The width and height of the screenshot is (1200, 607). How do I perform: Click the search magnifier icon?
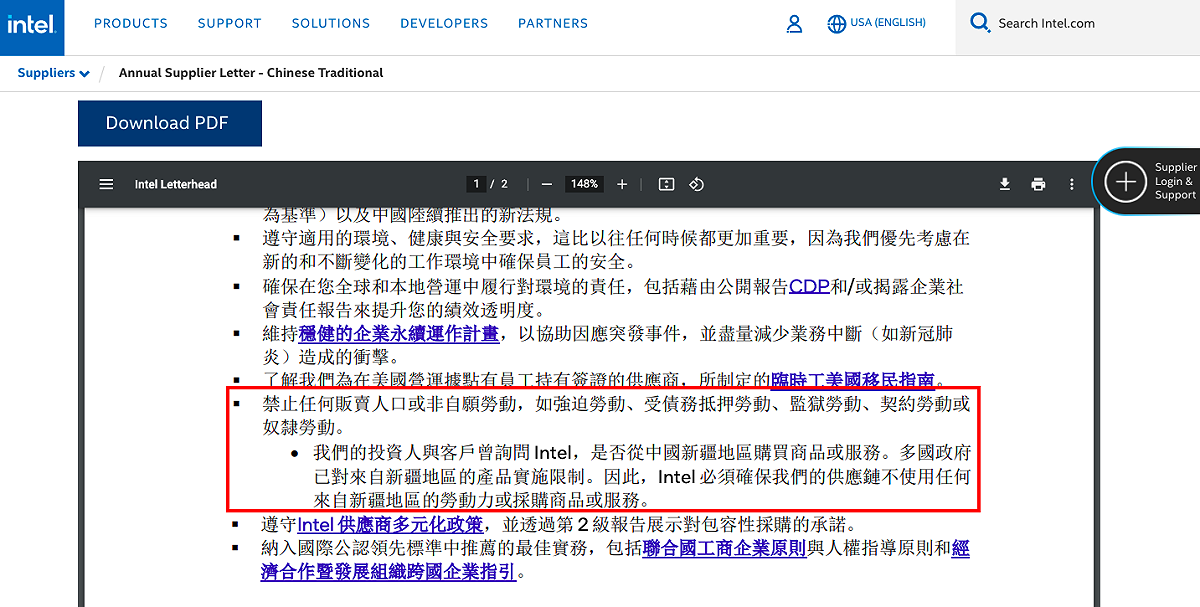point(980,23)
